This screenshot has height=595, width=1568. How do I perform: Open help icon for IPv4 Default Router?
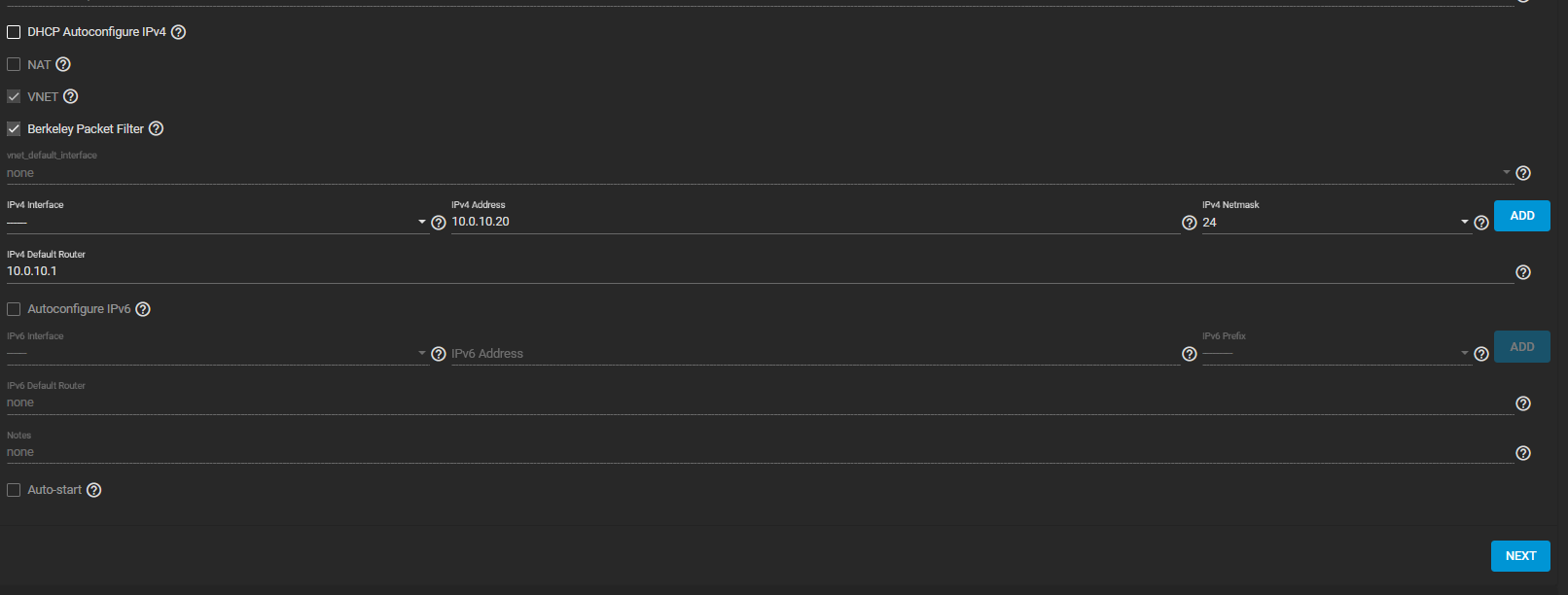(1523, 272)
